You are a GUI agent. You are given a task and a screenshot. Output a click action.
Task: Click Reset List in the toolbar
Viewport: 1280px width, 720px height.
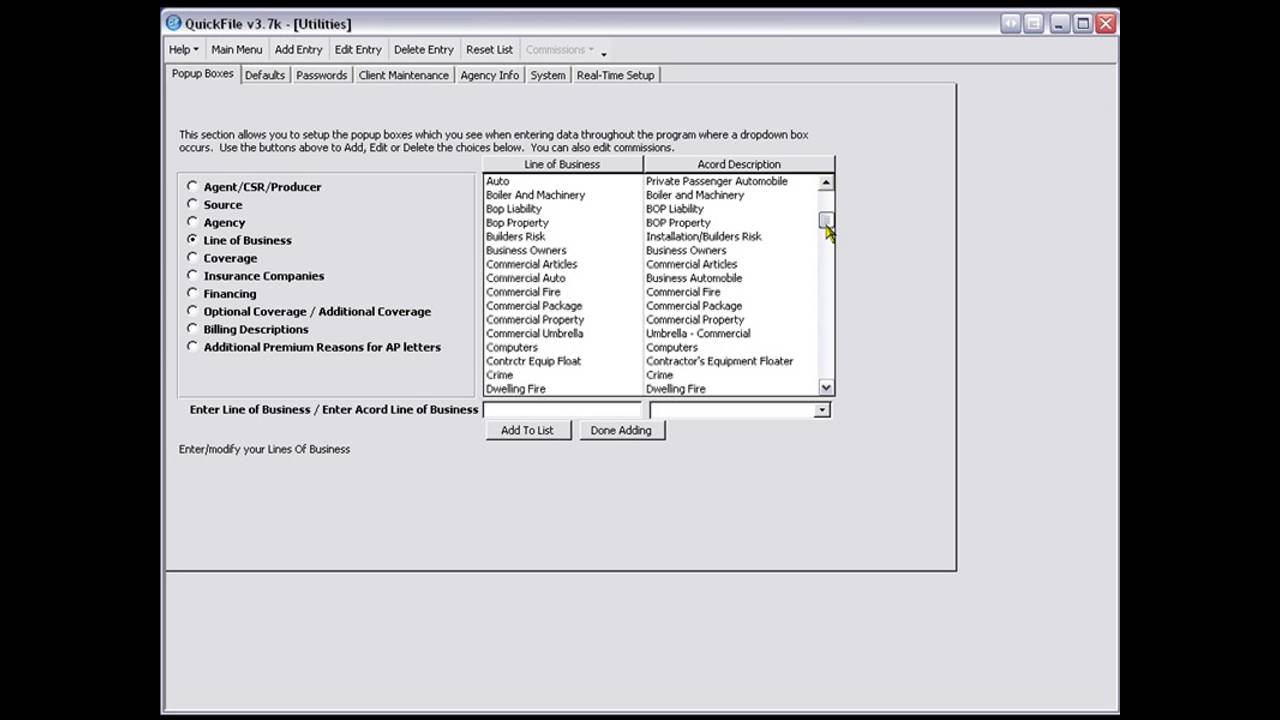489,49
